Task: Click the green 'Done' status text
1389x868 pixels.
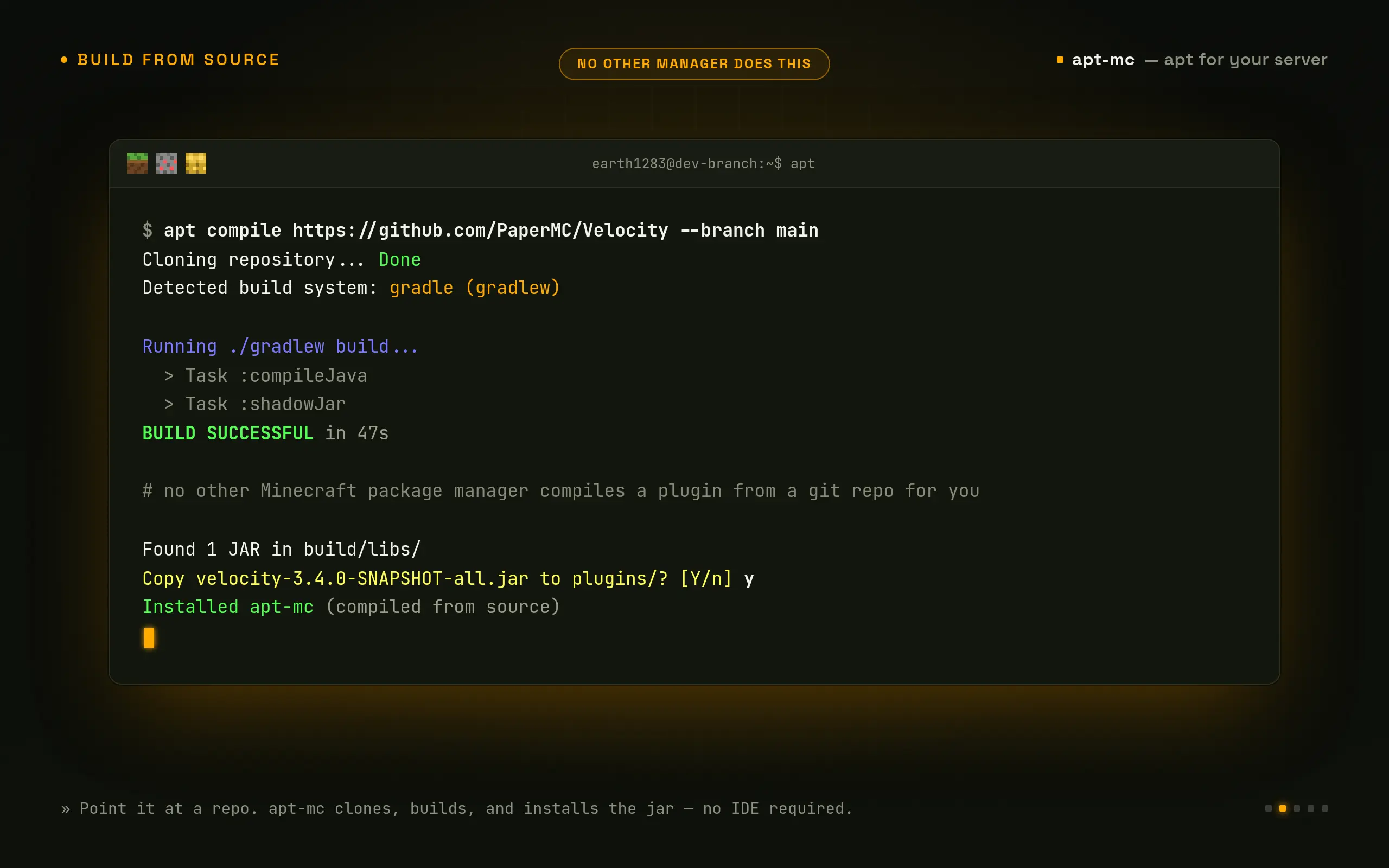Action: (x=399, y=259)
